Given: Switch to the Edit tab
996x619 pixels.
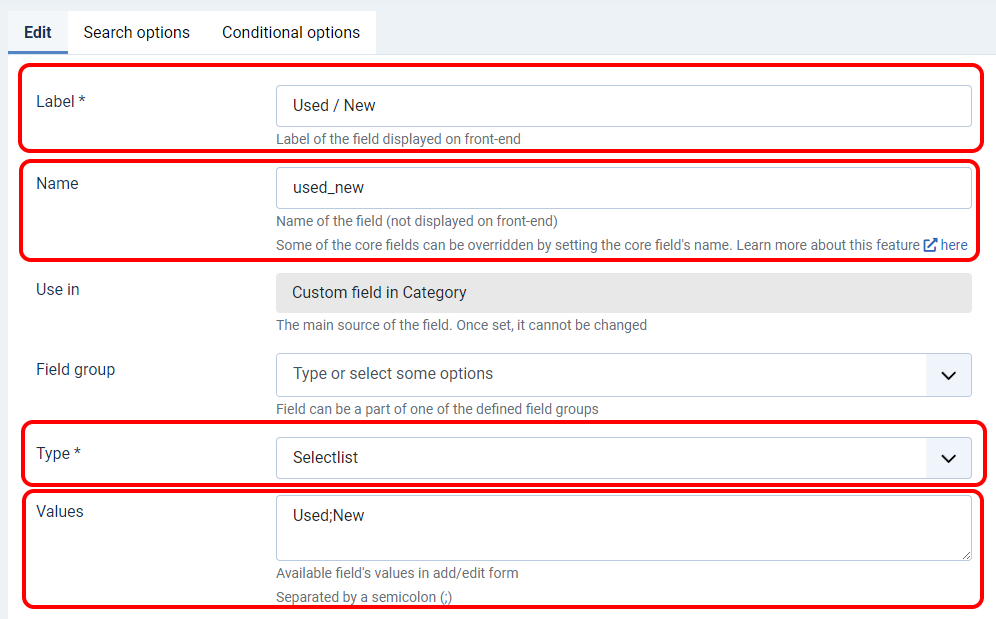Looking at the screenshot, I should pyautogui.click(x=37, y=32).
